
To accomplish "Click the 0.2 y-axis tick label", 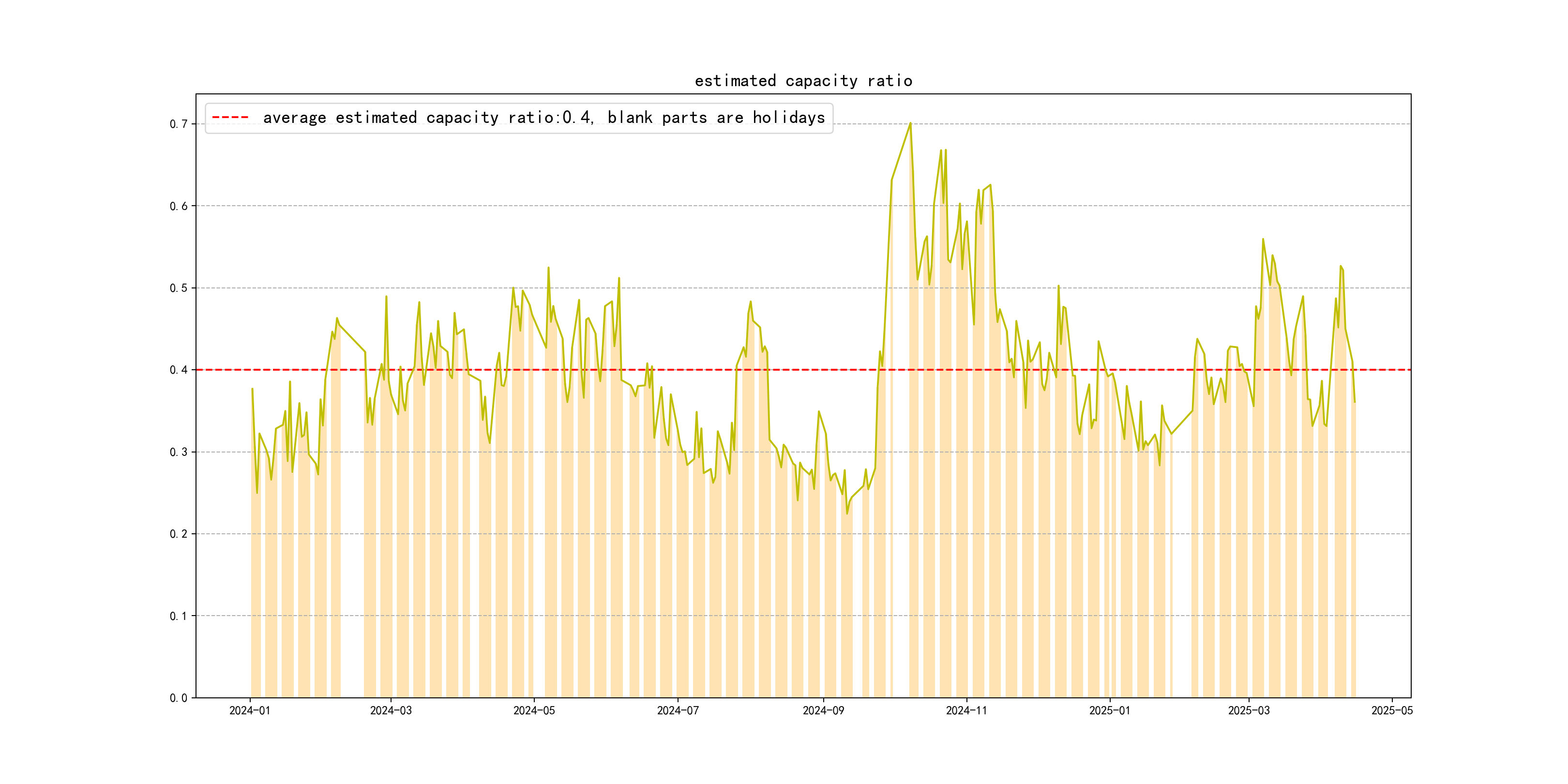I will click(179, 534).
